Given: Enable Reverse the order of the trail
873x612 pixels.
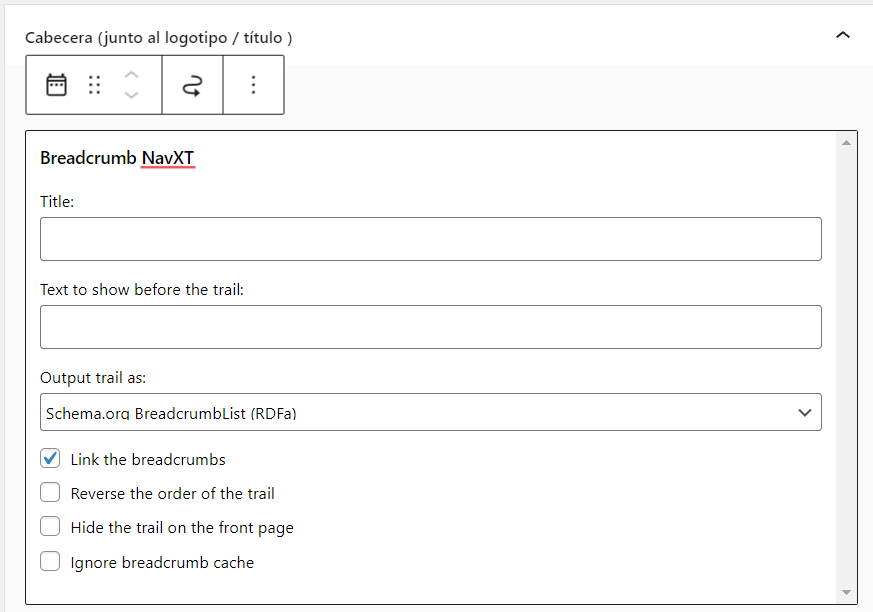Looking at the screenshot, I should (x=50, y=492).
